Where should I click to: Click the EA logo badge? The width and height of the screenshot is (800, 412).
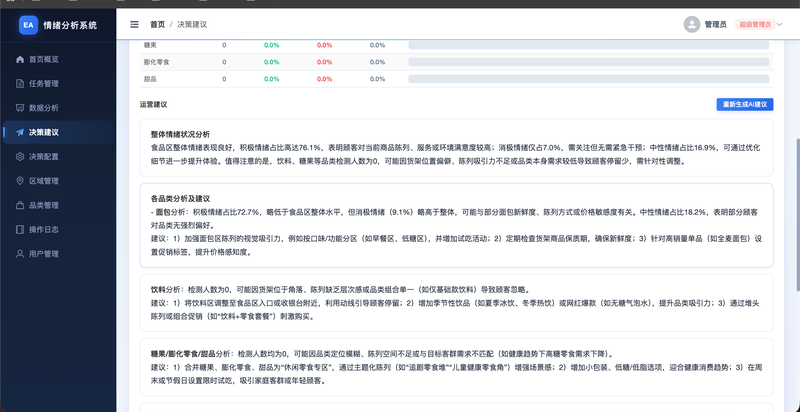click(x=29, y=25)
